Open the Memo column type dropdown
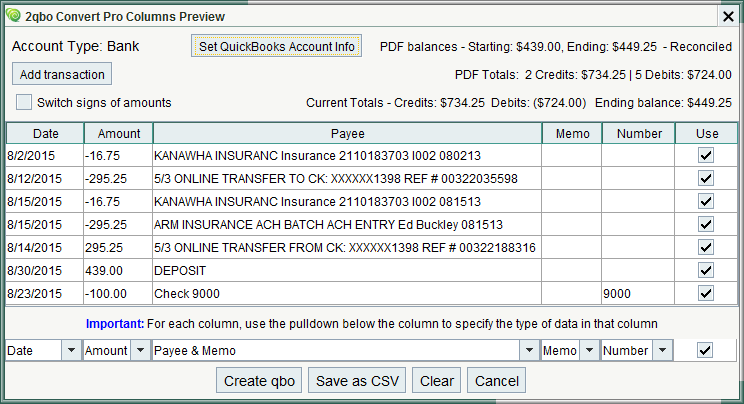The height and width of the screenshot is (404, 744). tap(589, 350)
